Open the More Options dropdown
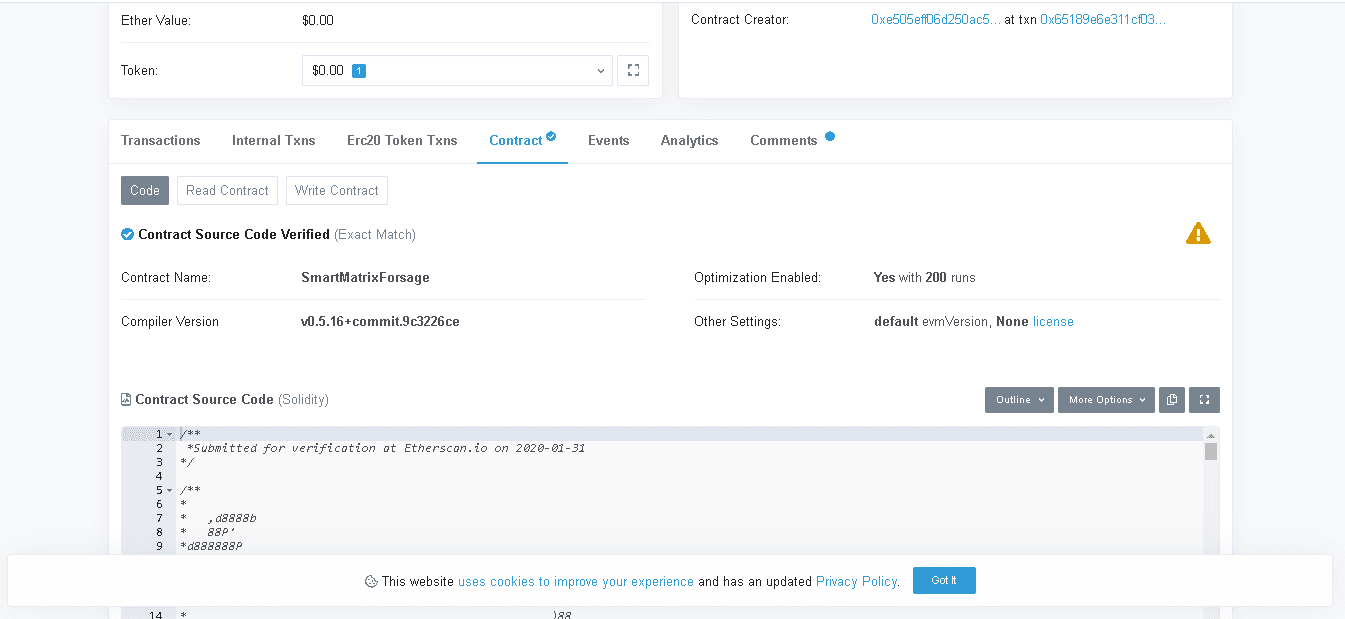The width and height of the screenshot is (1345, 619). 1105,400
